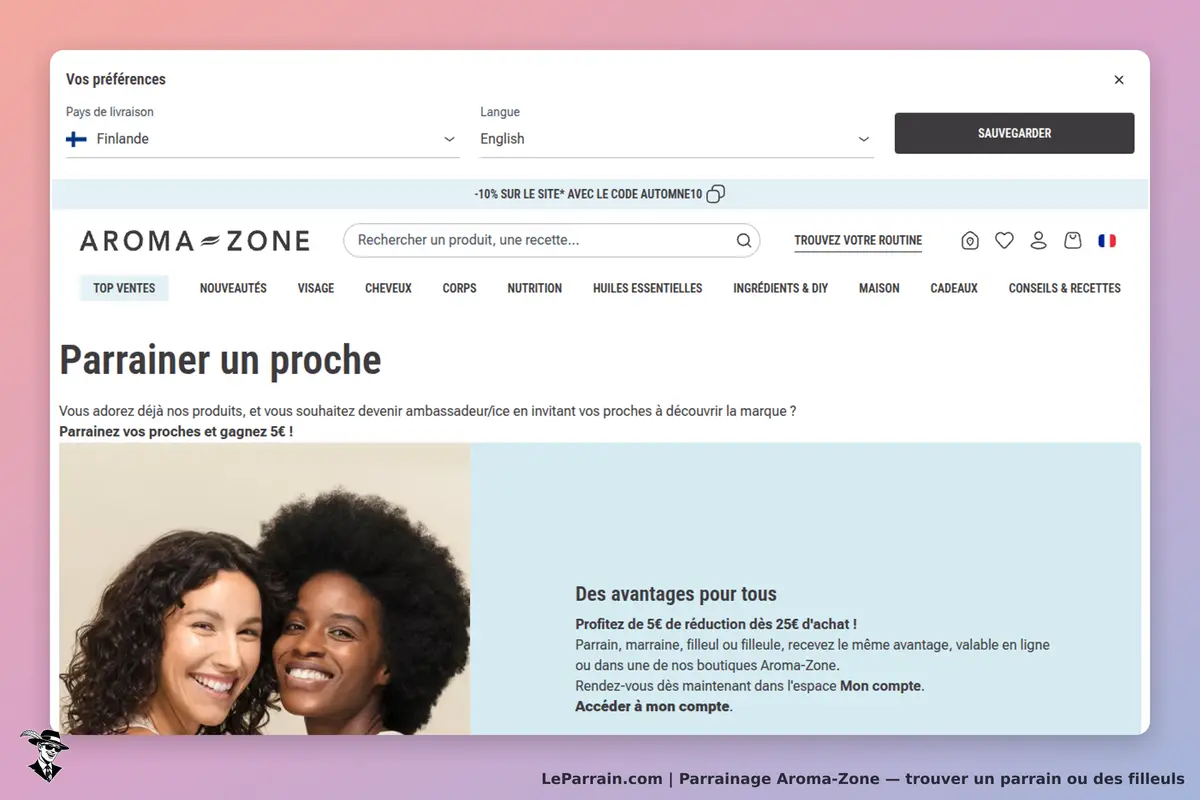Click the Finland flag icon
1200x800 pixels.
tap(76, 139)
